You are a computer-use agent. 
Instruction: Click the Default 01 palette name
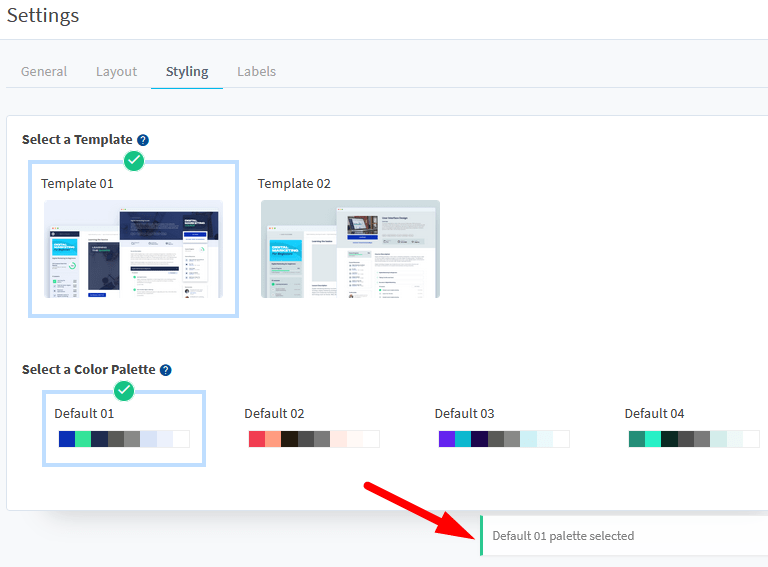click(x=84, y=414)
